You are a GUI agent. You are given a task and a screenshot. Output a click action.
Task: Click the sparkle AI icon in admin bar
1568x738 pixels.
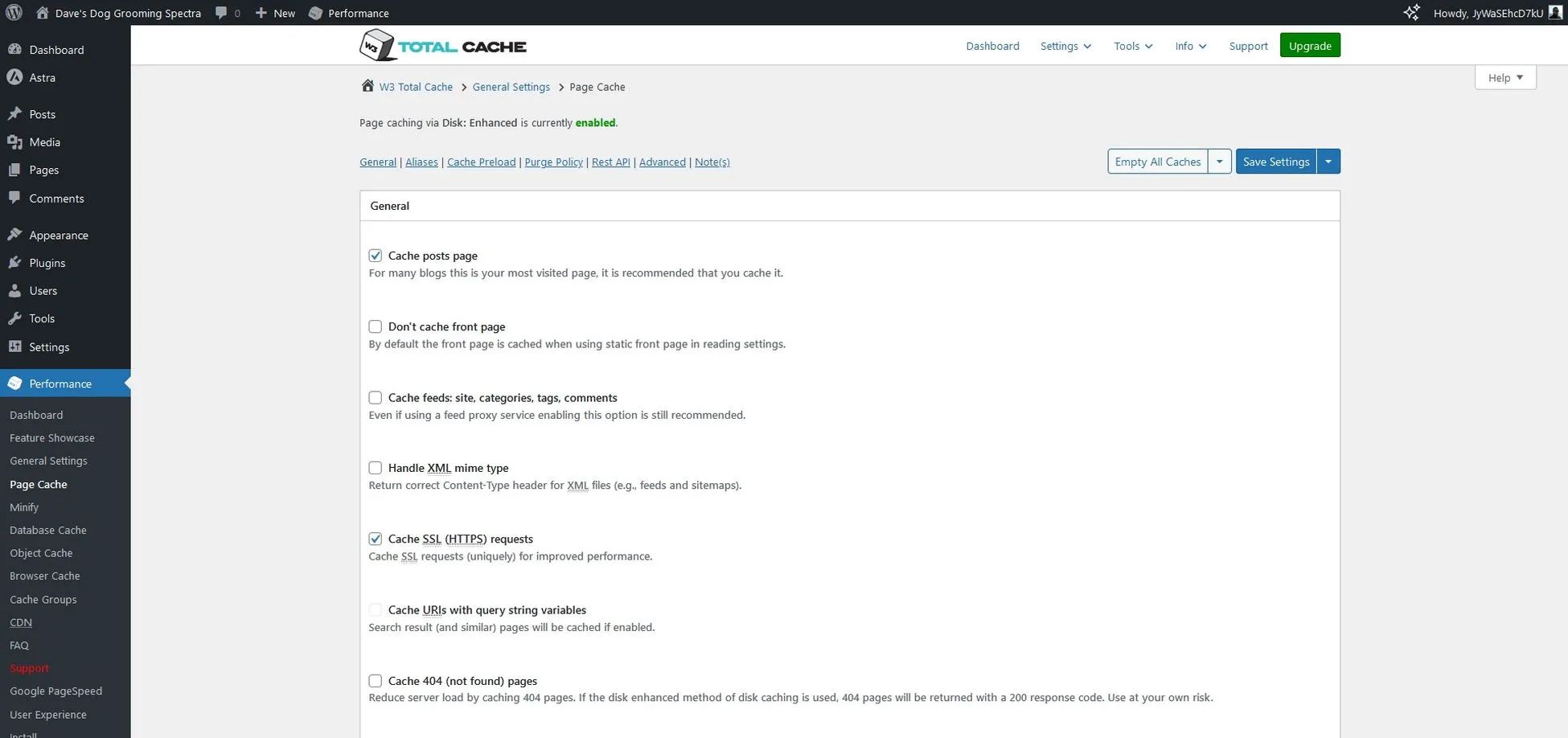point(1411,13)
